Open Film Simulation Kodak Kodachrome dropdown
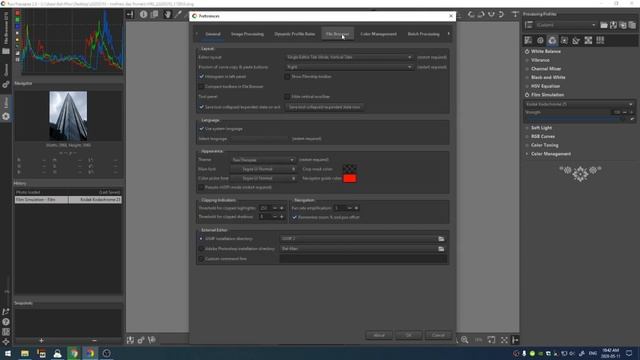Viewport: 640px width, 360px height. click(x=579, y=104)
